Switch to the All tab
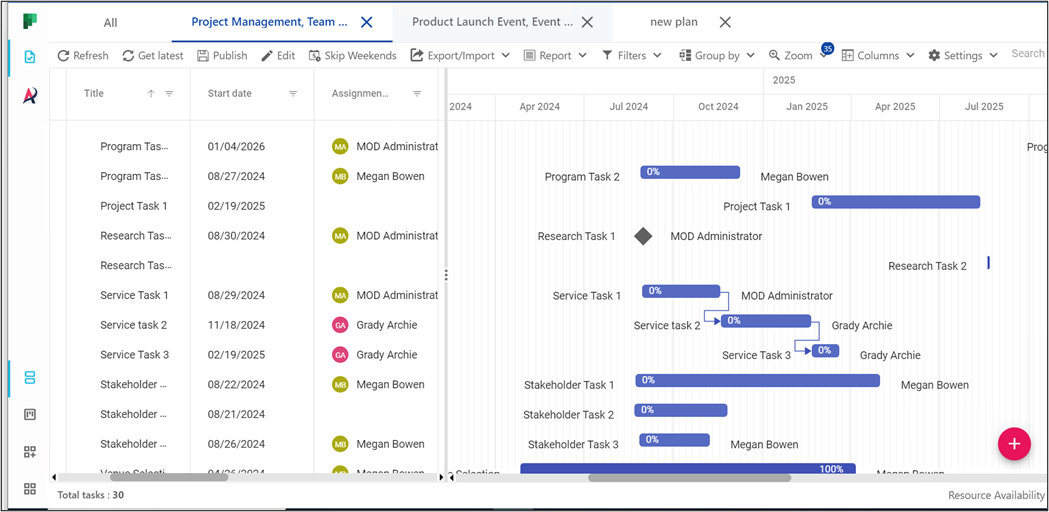Viewport: 1049px width, 512px height. pyautogui.click(x=110, y=22)
